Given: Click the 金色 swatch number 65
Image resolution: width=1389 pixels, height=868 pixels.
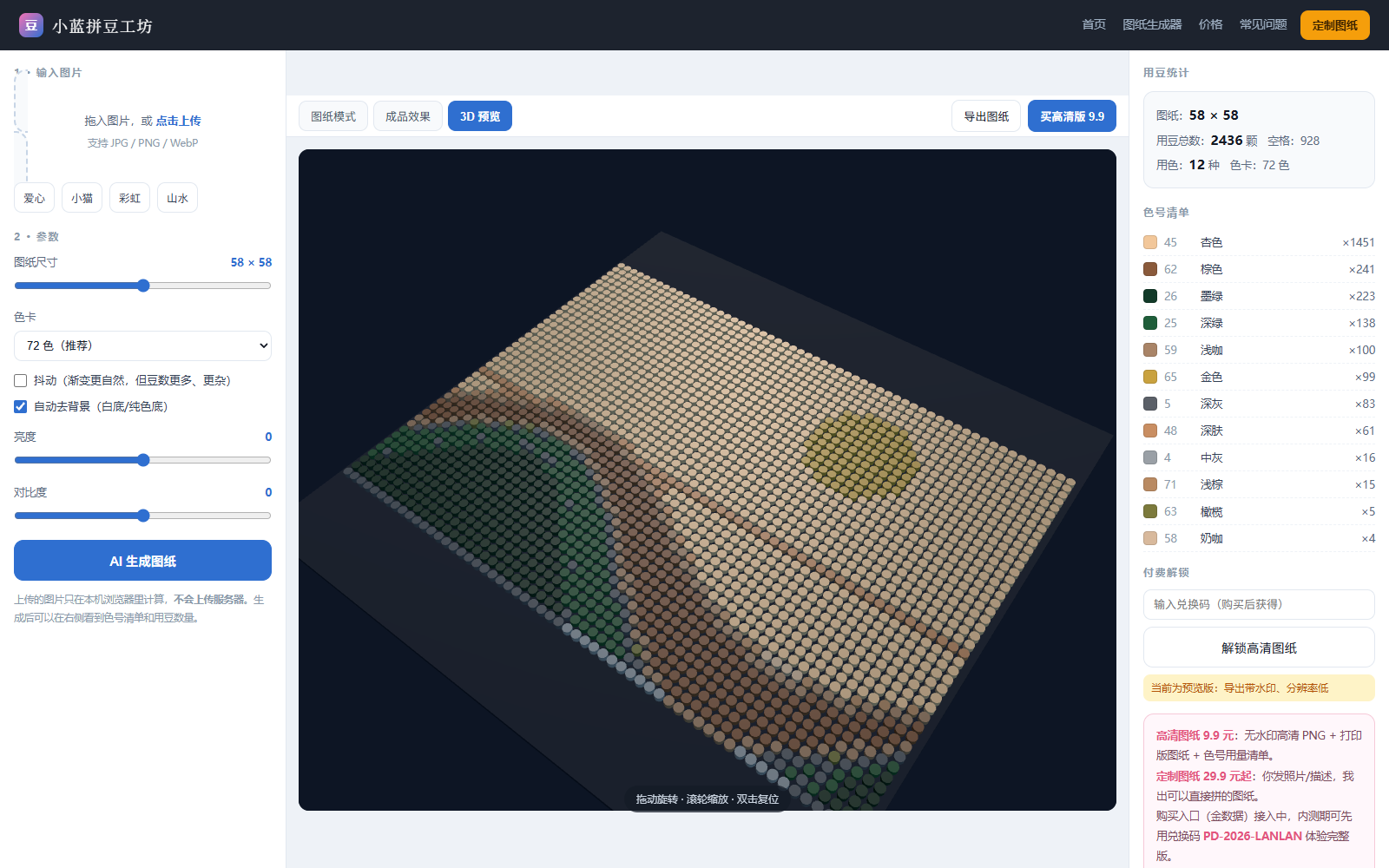Looking at the screenshot, I should pos(1150,377).
